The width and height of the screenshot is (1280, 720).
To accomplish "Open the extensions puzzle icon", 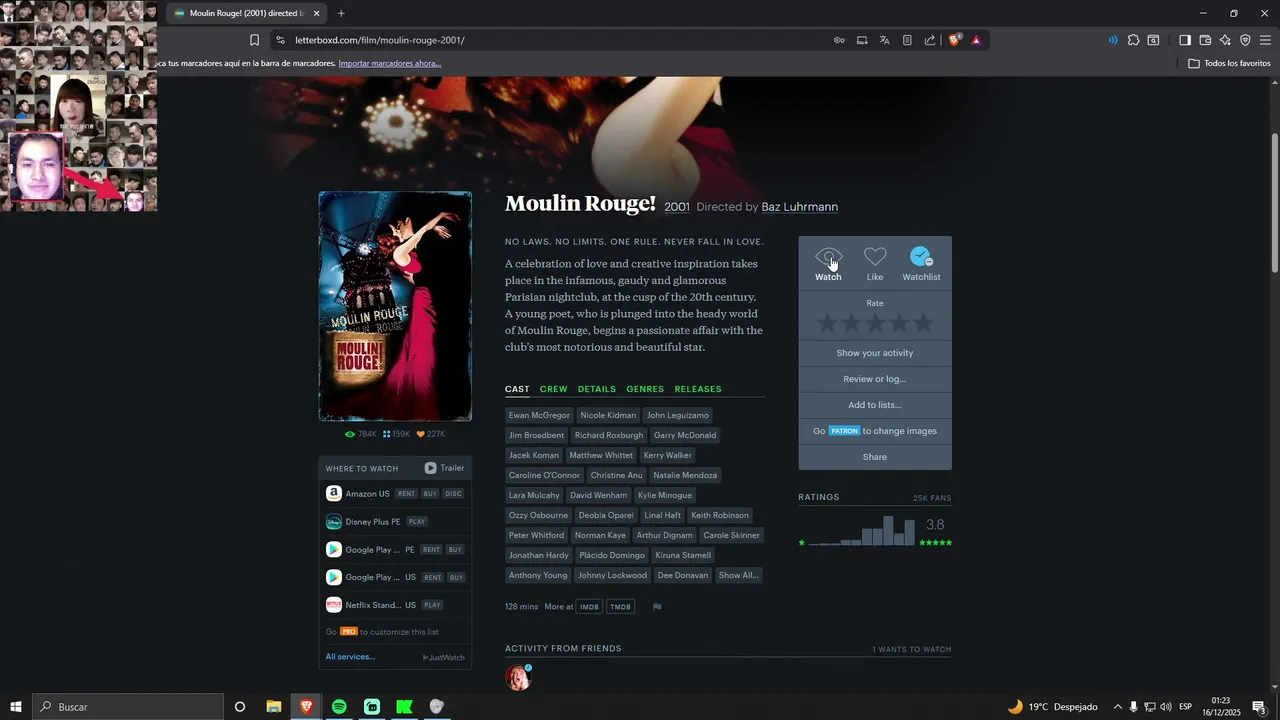I will [x=1133, y=40].
